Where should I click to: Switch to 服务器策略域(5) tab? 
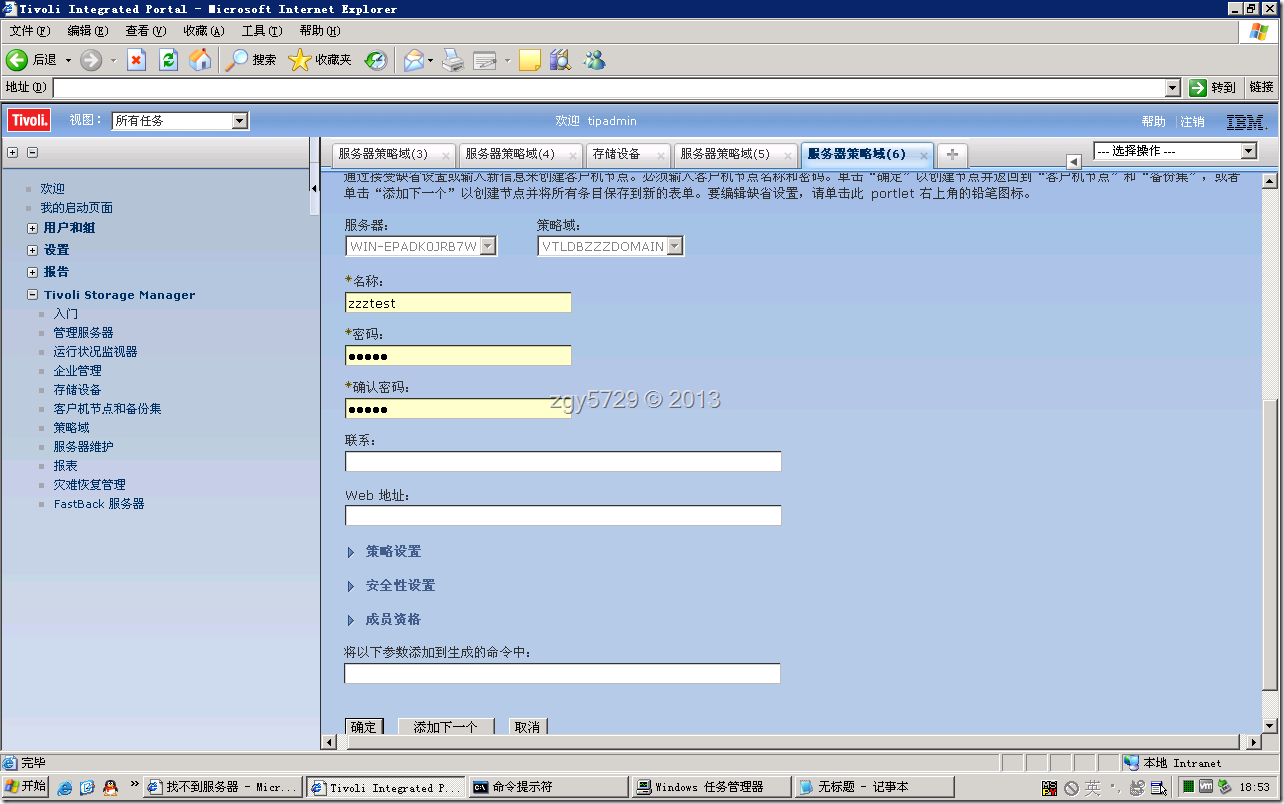click(725, 154)
